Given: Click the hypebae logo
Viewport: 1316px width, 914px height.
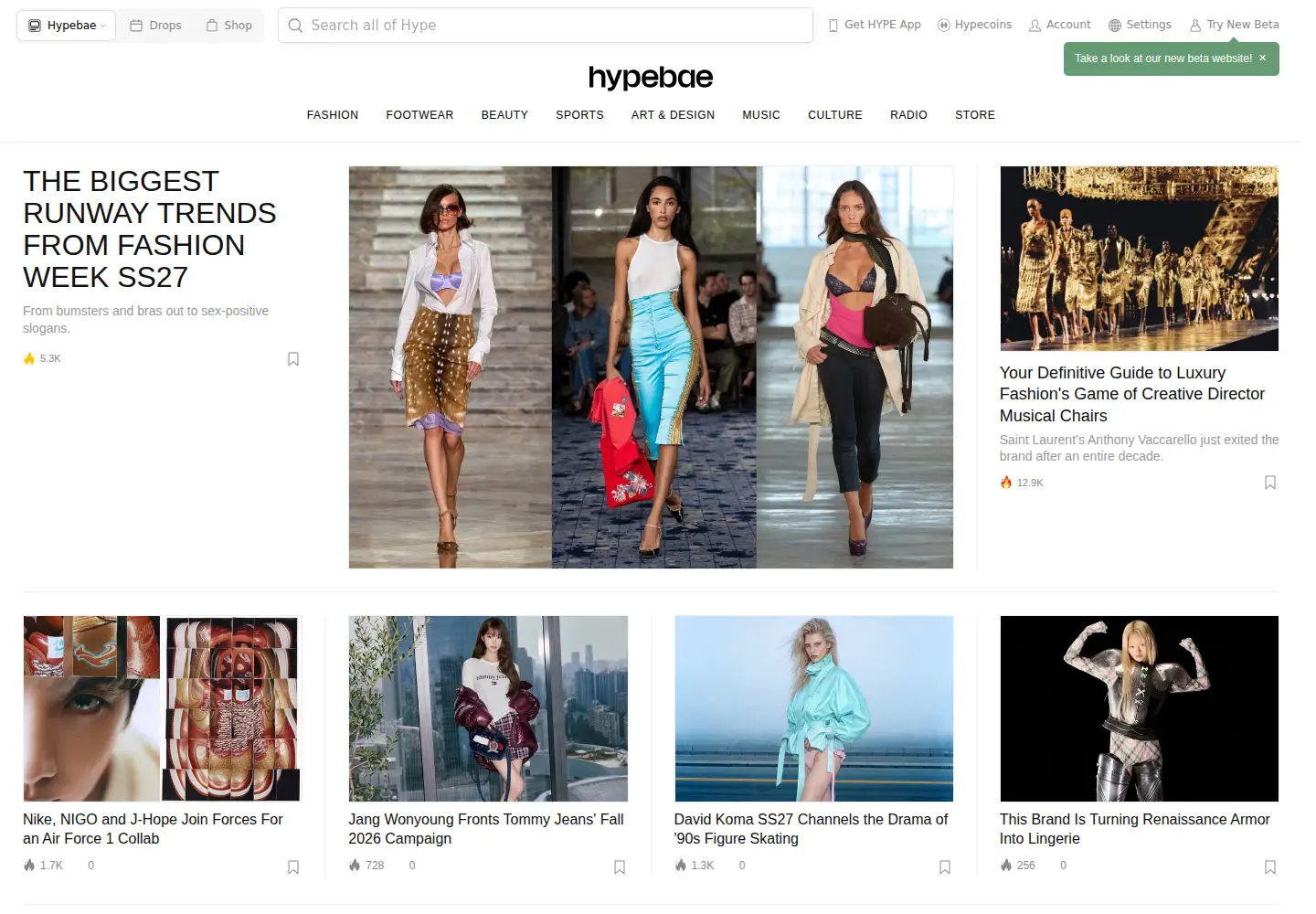Looking at the screenshot, I should point(651,78).
